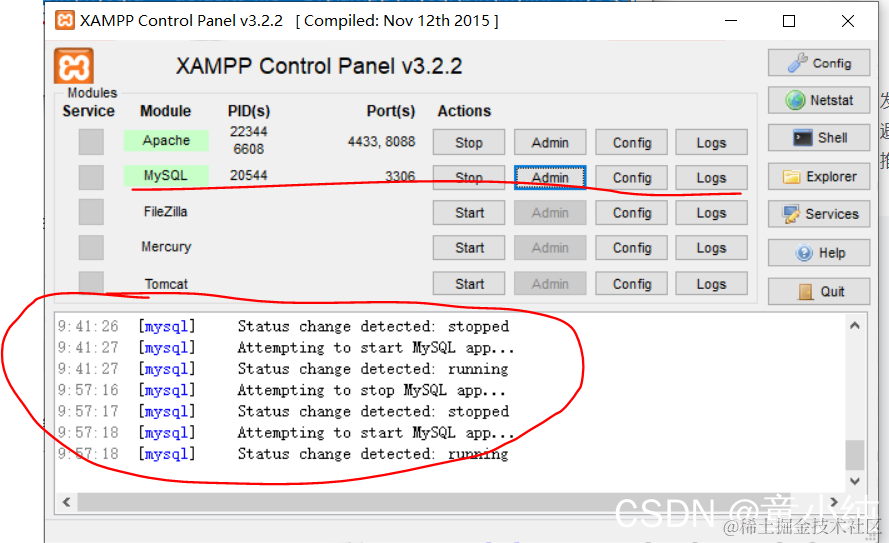
Task: Open MySQL Config menu
Action: coord(632,177)
